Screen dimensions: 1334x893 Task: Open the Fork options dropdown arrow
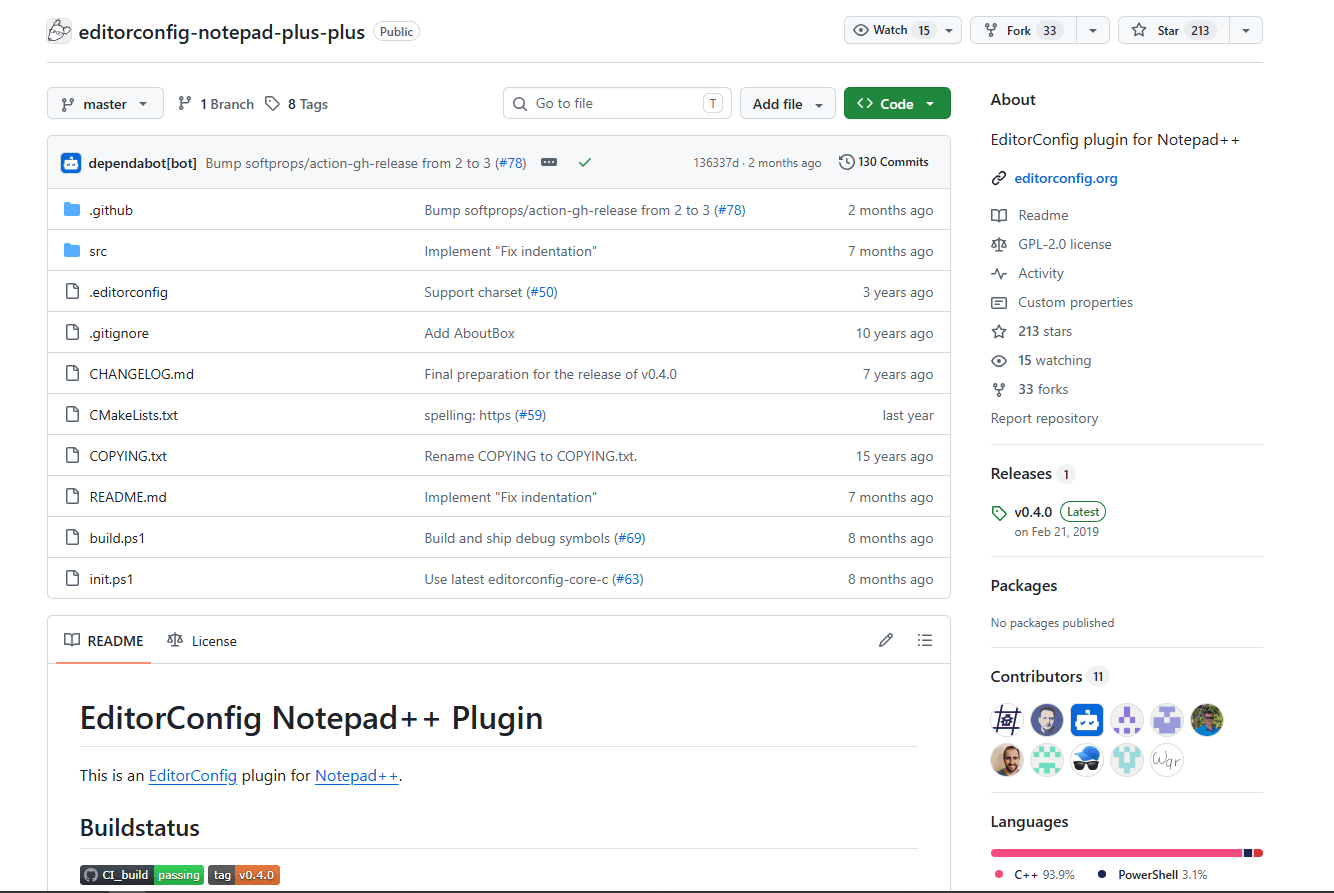(1092, 30)
